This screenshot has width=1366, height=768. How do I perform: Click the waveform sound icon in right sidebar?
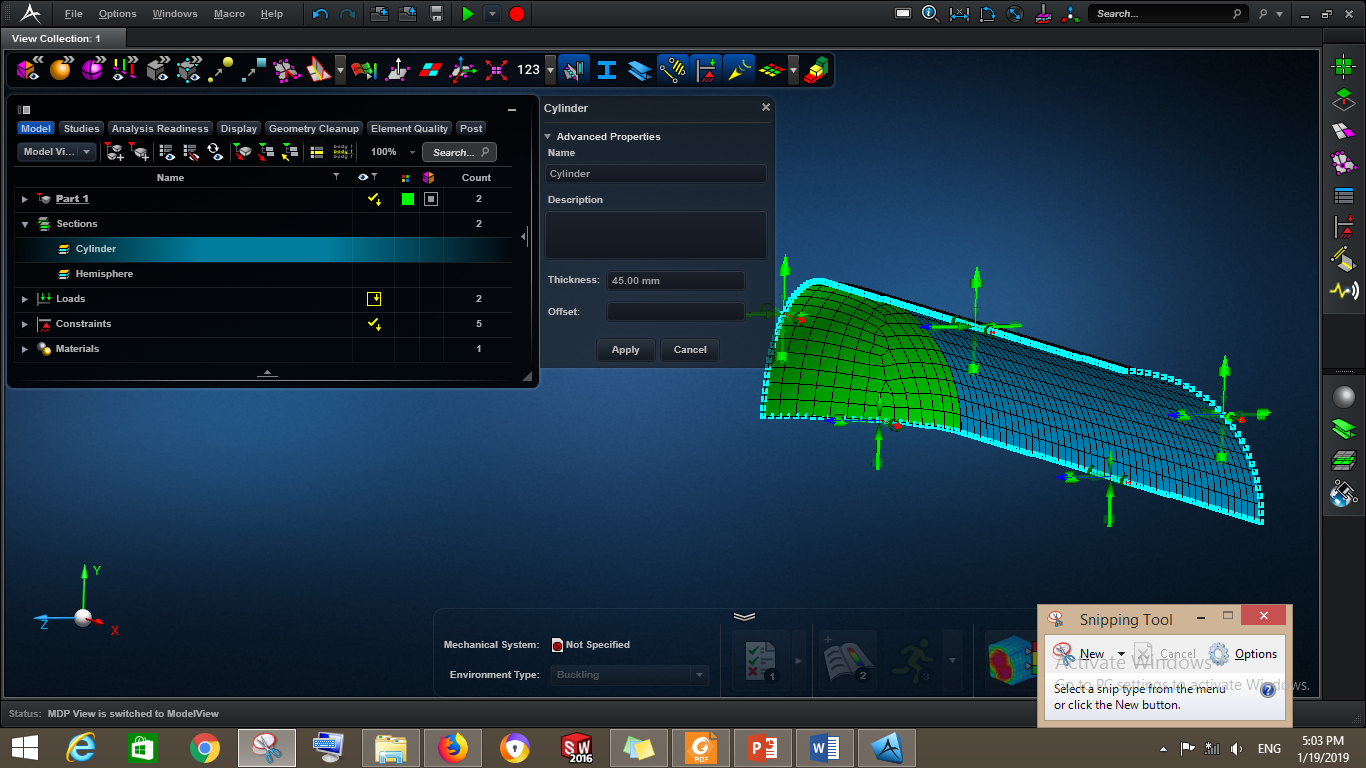(1343, 291)
